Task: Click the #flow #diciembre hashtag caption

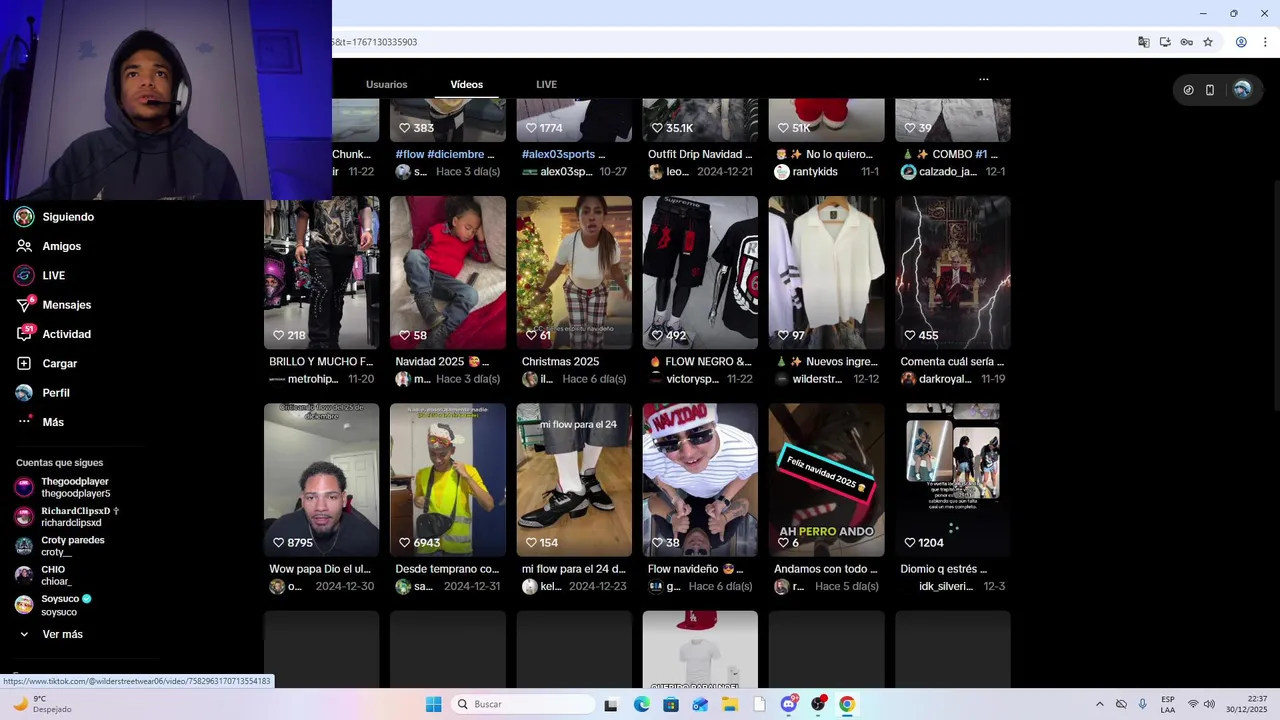Action: tap(445, 154)
